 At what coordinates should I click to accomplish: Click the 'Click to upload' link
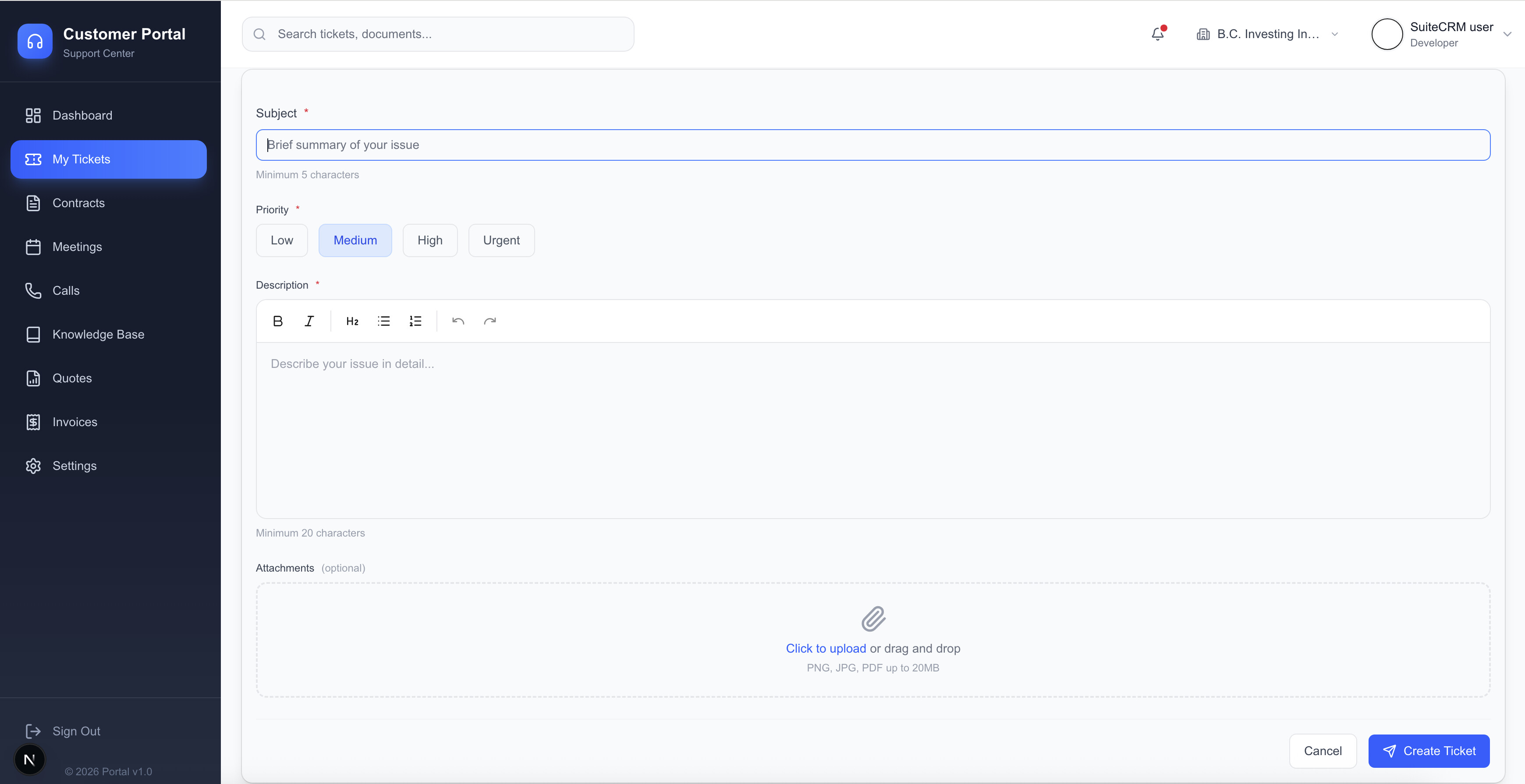825,649
